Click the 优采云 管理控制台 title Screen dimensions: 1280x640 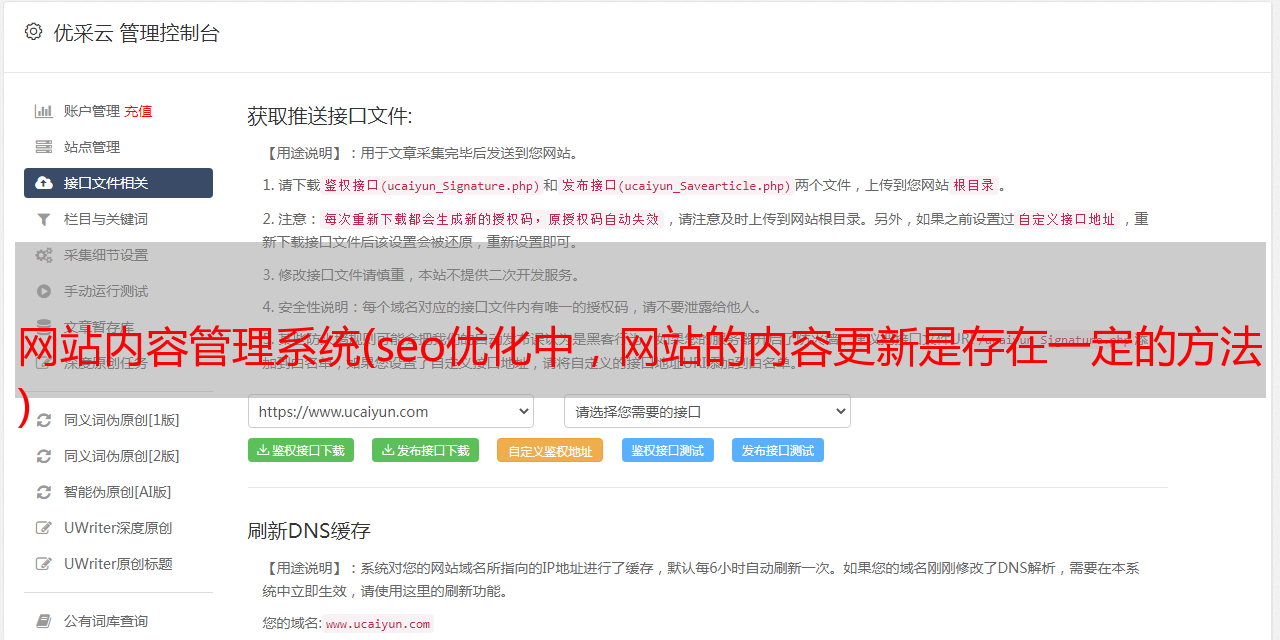[136, 33]
